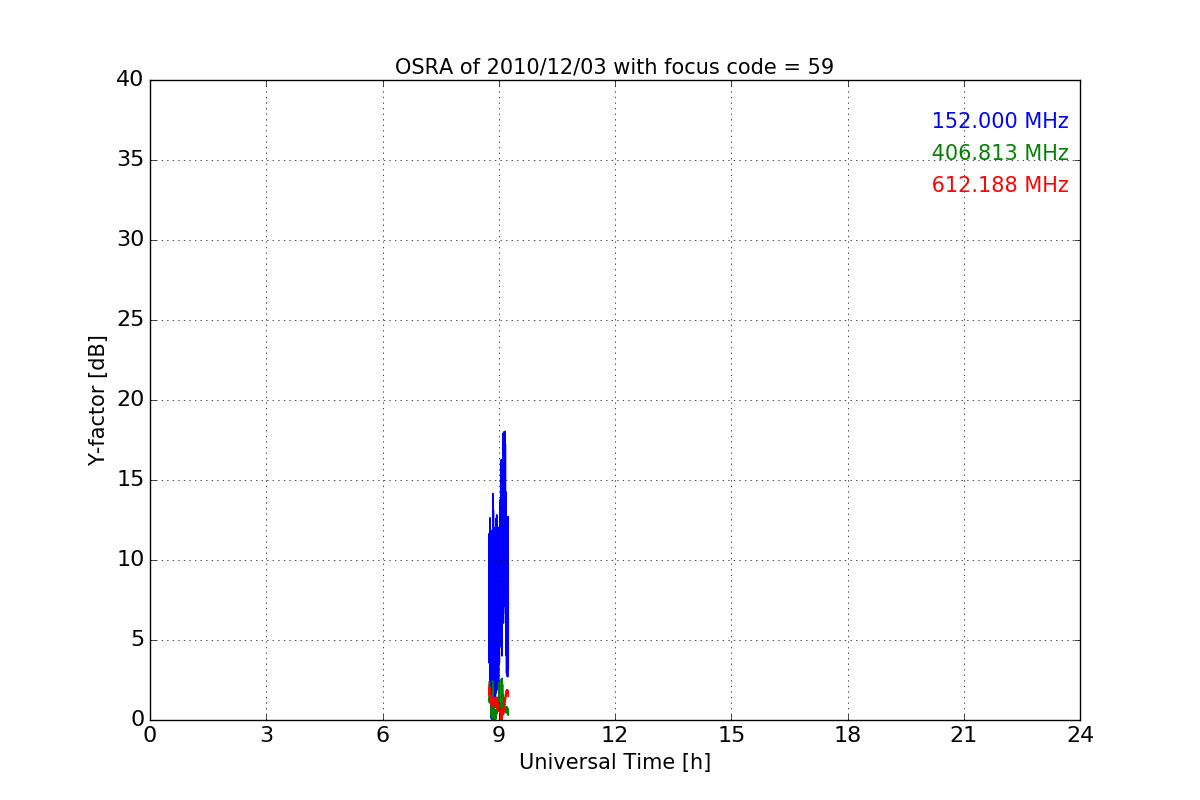
Task: Click the x-axis tick label 15
Action: (731, 735)
